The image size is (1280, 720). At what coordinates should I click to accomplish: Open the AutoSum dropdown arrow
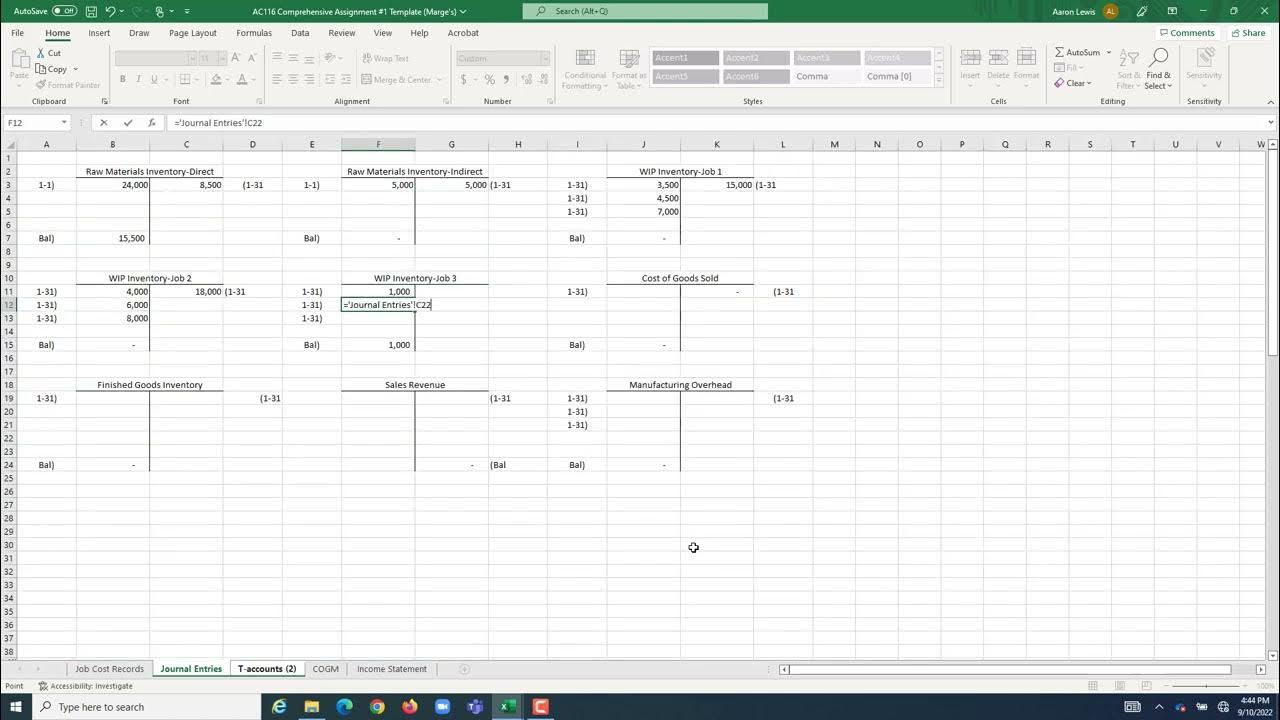(x=1108, y=52)
